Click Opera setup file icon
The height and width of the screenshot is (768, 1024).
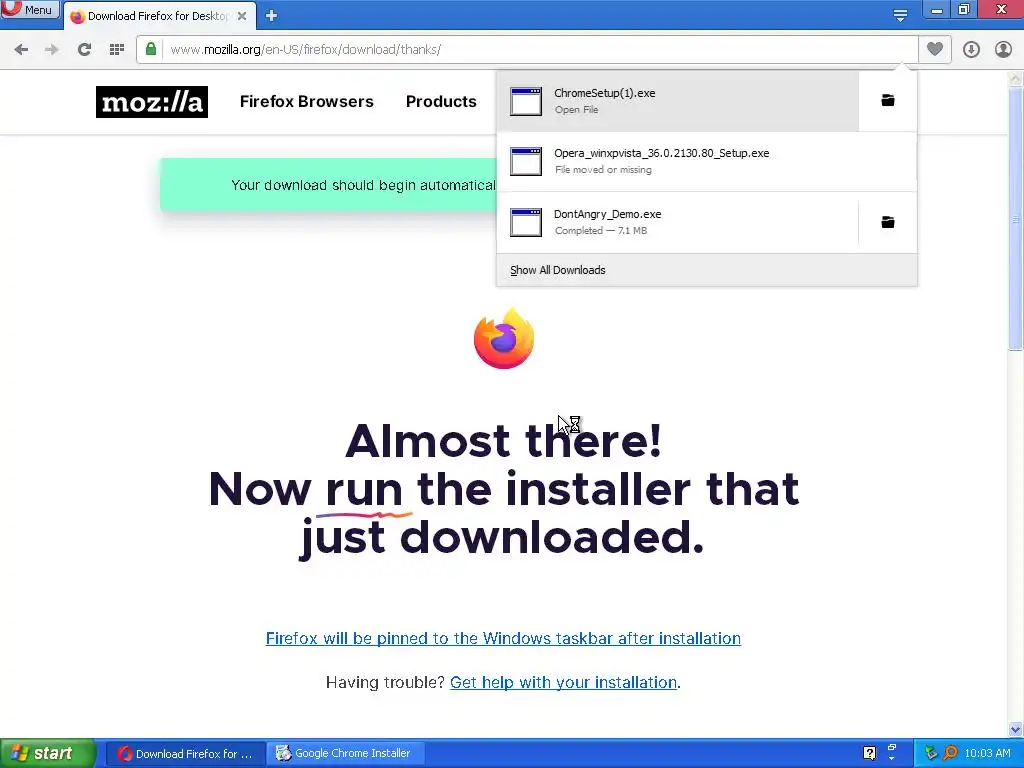click(526, 161)
